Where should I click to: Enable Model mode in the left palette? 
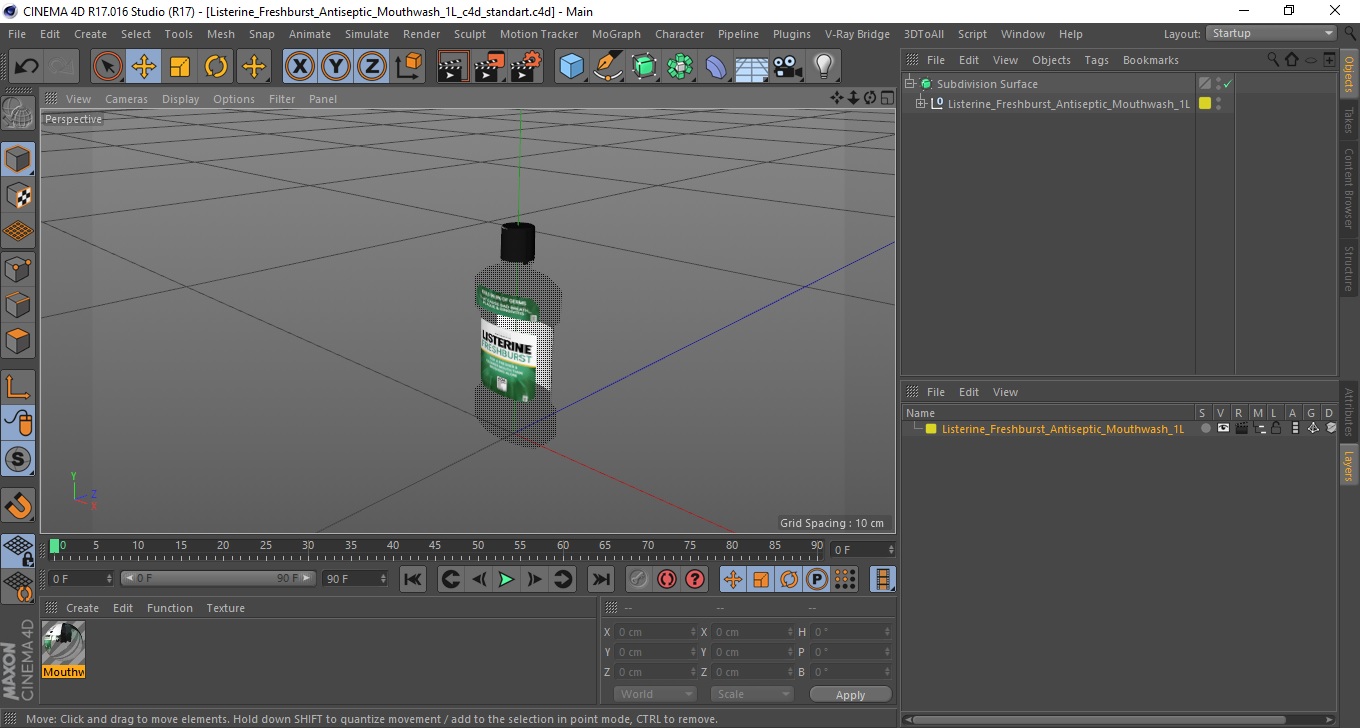click(x=18, y=159)
